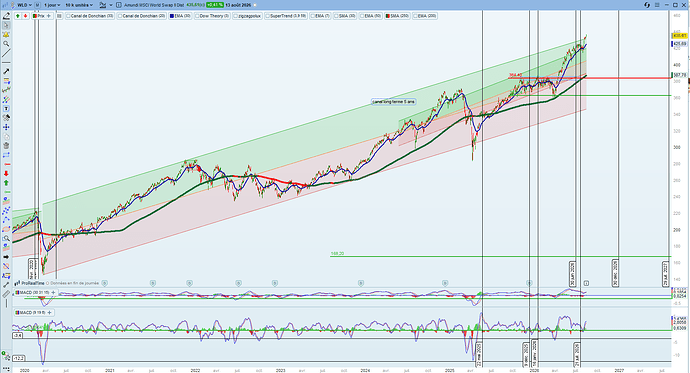Click the green up arrow in indicator bar
The width and height of the screenshot is (690, 373).
click(x=18, y=16)
